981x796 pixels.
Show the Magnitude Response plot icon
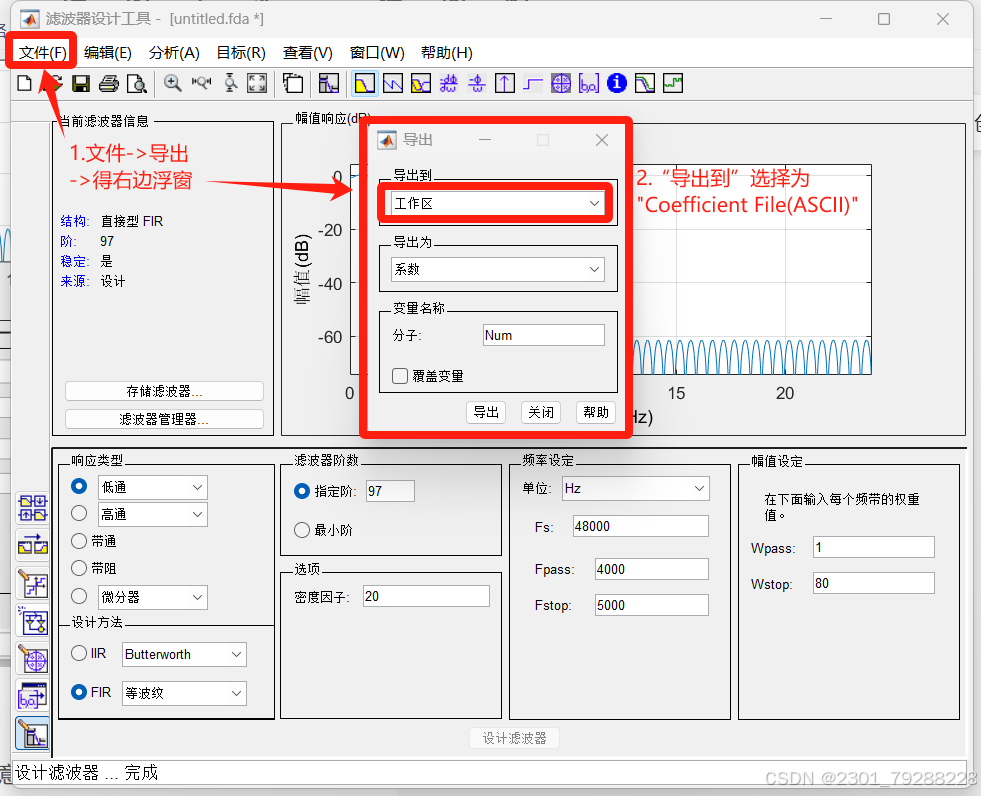pos(365,83)
